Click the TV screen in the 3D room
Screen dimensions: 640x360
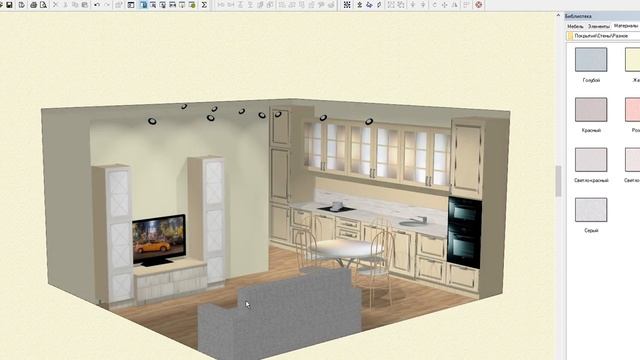tap(158, 238)
